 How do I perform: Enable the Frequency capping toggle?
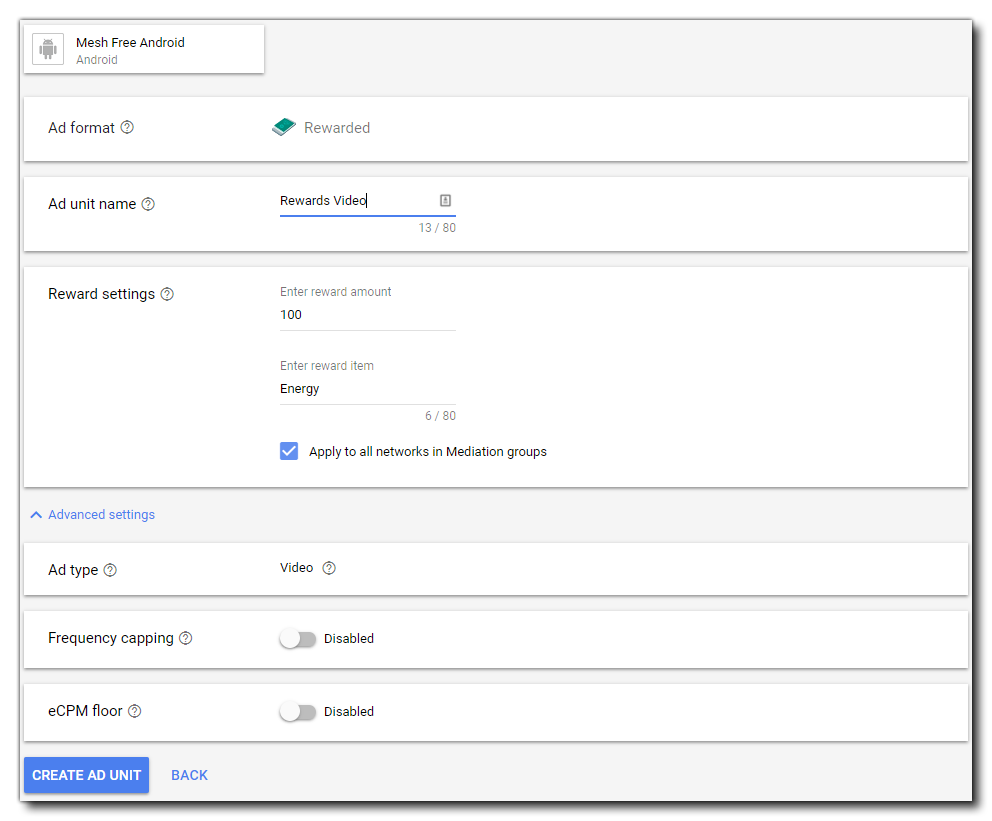tap(297, 639)
